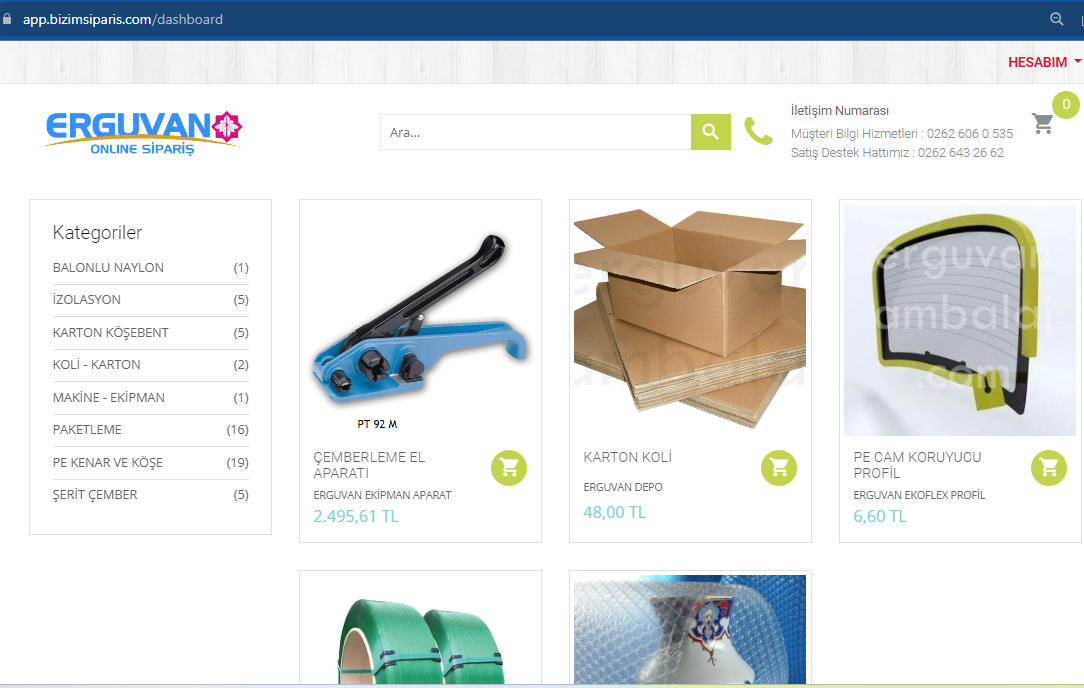Open the cardboard box product image
Viewport: 1084px width, 688px height.
tap(690, 320)
